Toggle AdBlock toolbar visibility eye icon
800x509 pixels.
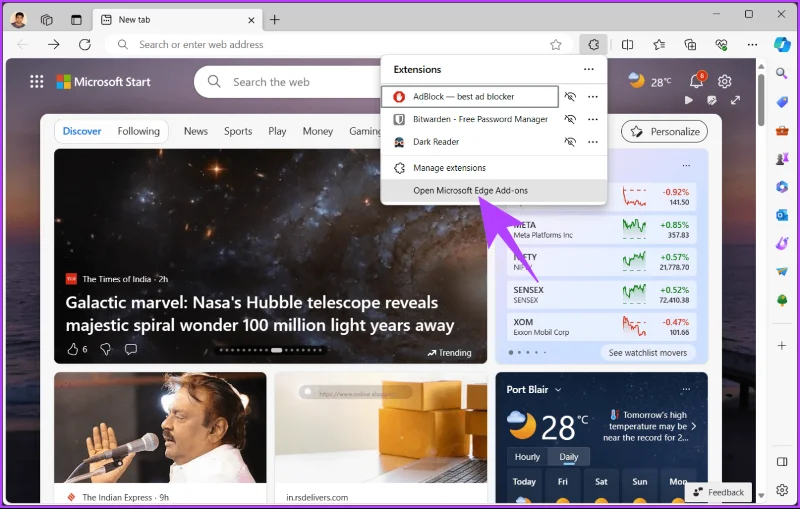click(x=570, y=96)
